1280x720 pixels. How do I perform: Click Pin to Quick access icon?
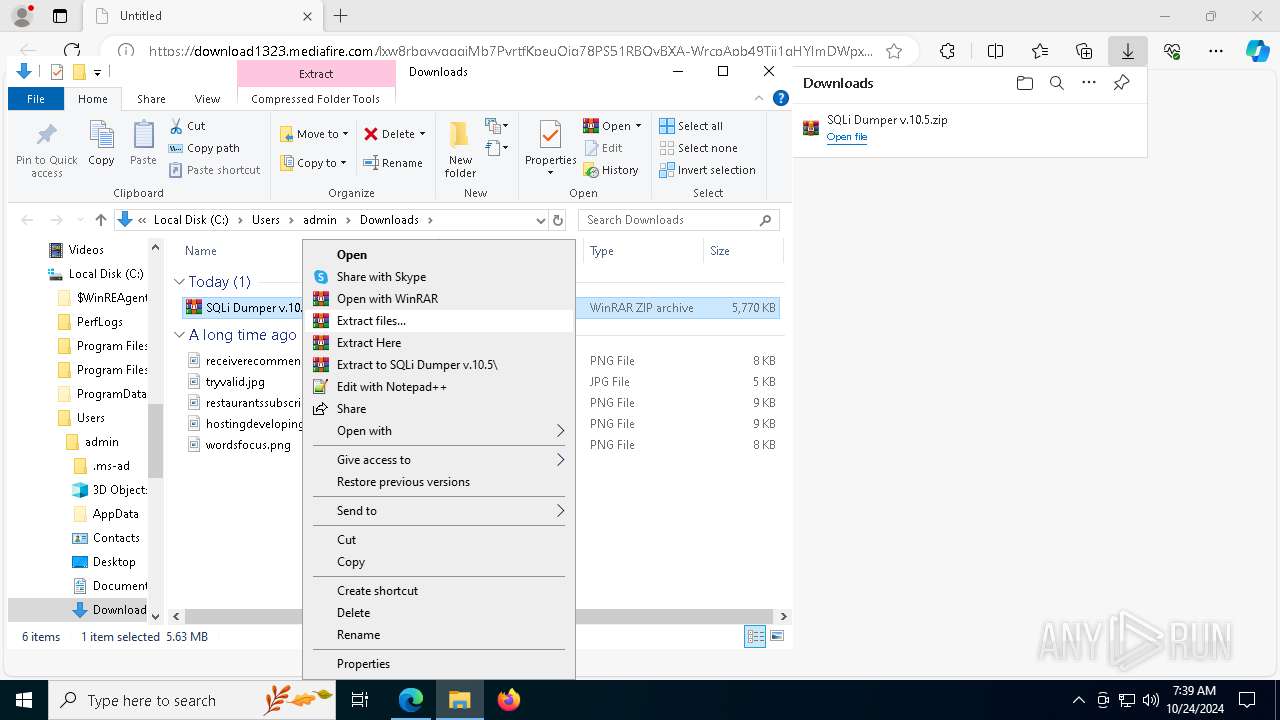tap(46, 150)
